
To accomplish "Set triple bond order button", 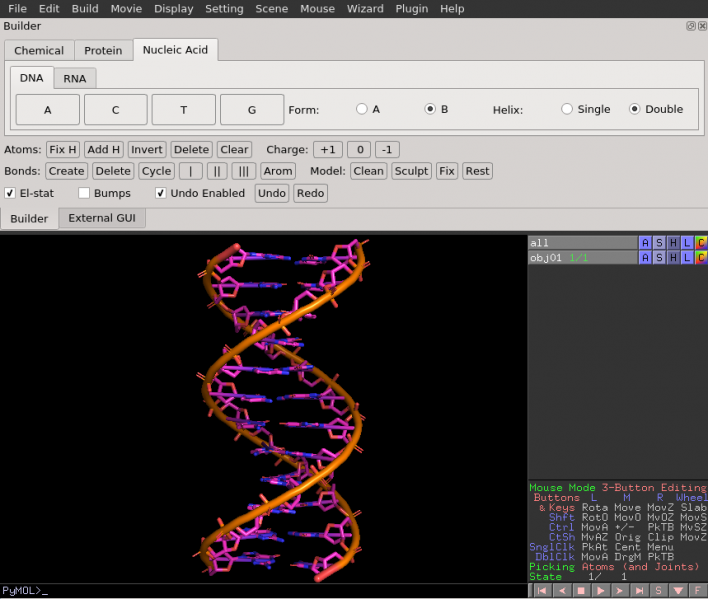I will pyautogui.click(x=244, y=171).
